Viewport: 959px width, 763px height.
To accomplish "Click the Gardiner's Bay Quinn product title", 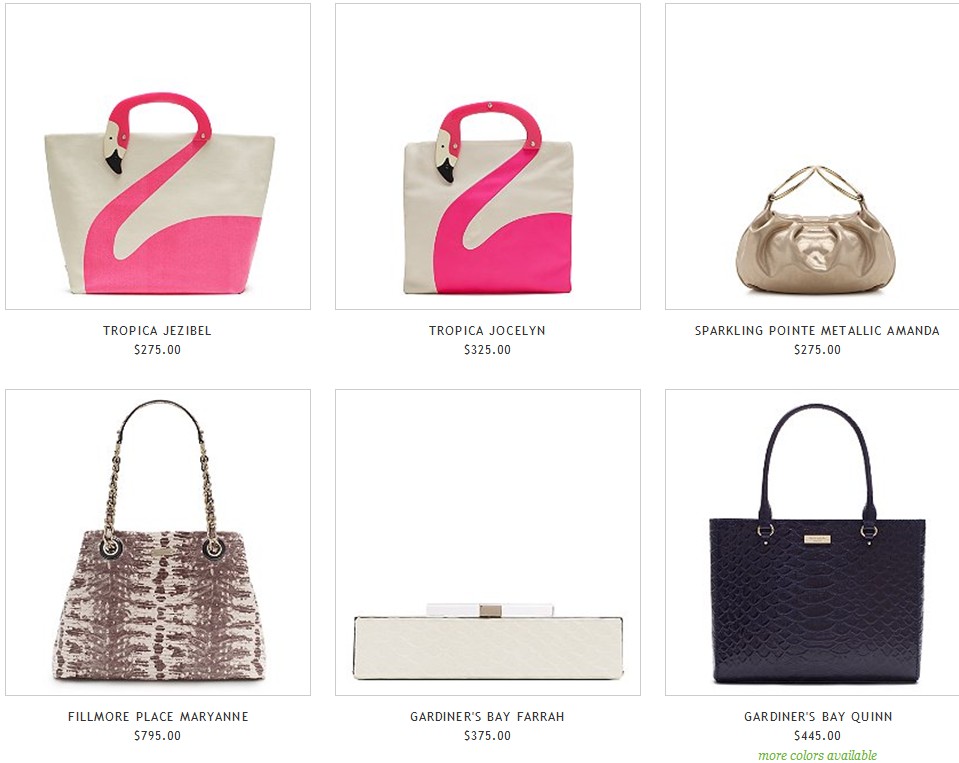I will pos(818,717).
